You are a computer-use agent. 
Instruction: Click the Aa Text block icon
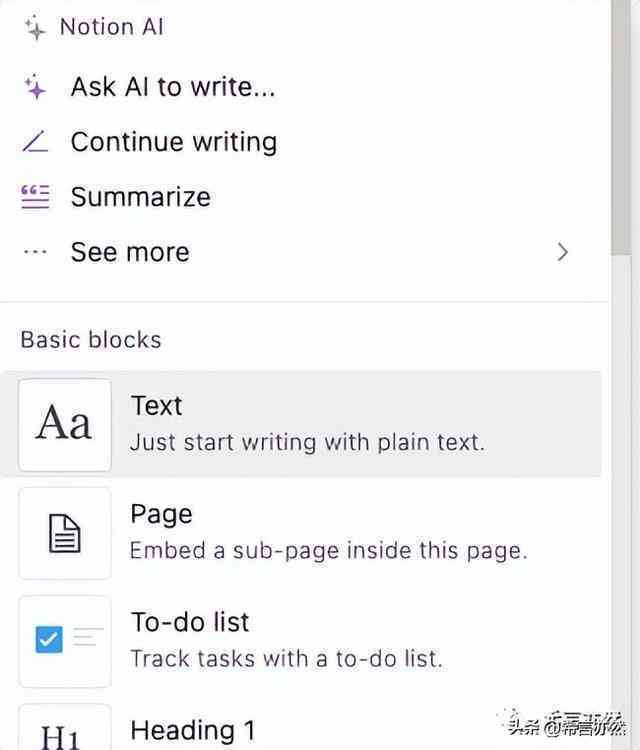click(65, 425)
